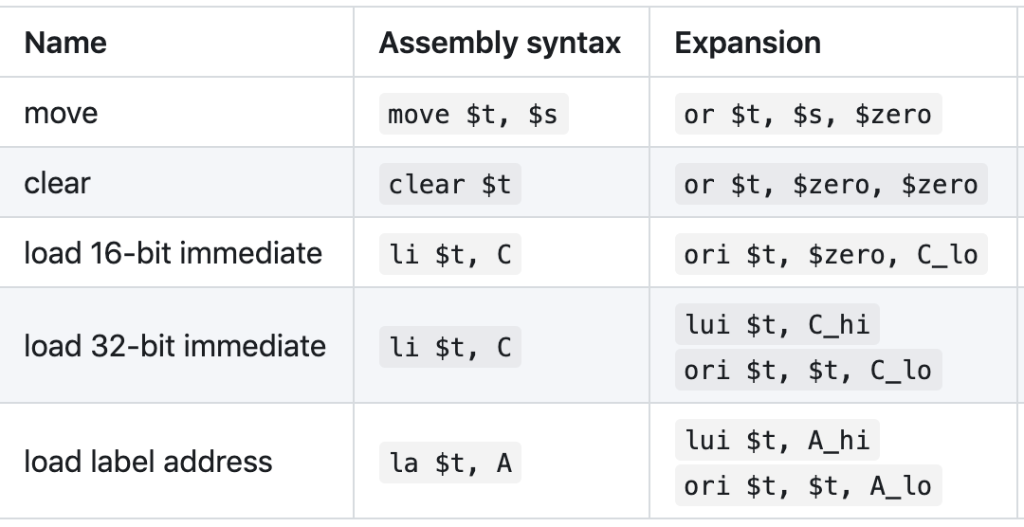Click the Assembly syntax column header
Screen dimensions: 1024x527
click(499, 43)
